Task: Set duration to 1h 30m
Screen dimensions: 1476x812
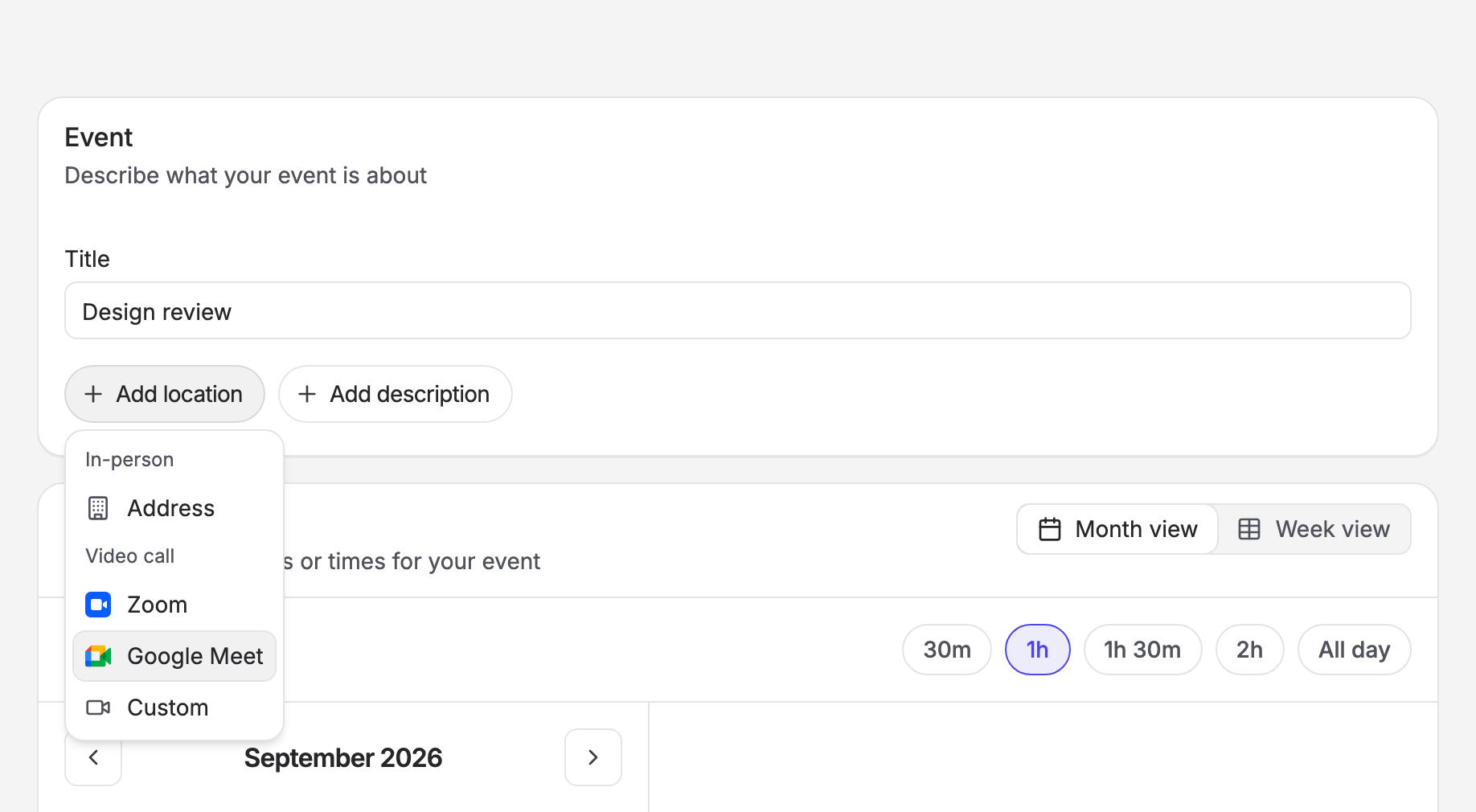Action: coord(1143,650)
